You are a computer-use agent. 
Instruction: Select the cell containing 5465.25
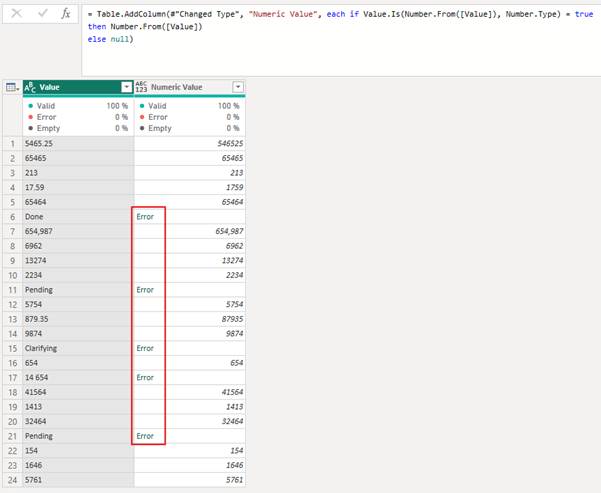tap(76, 143)
